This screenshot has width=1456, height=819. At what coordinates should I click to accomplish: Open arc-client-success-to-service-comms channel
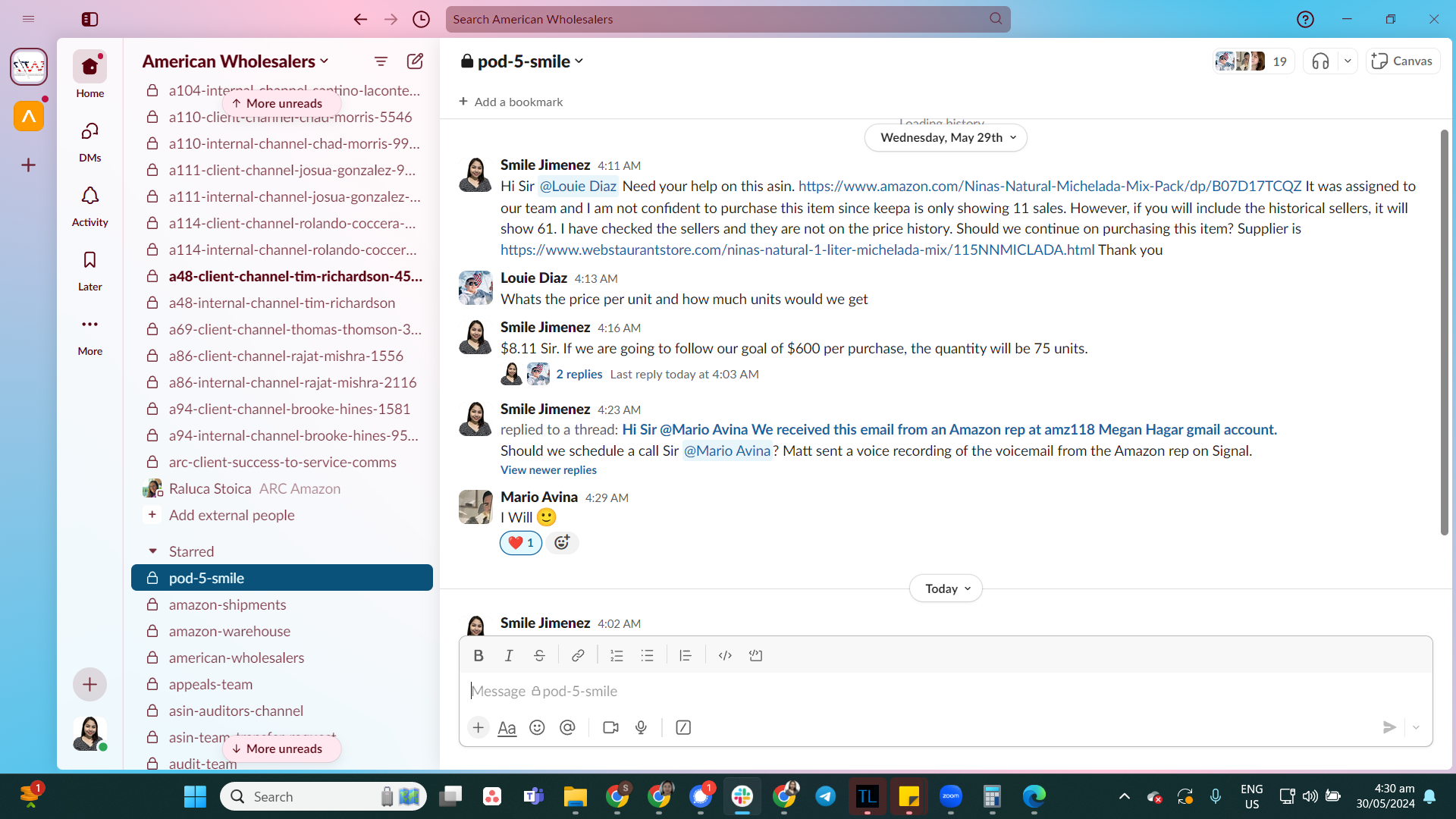pos(282,463)
